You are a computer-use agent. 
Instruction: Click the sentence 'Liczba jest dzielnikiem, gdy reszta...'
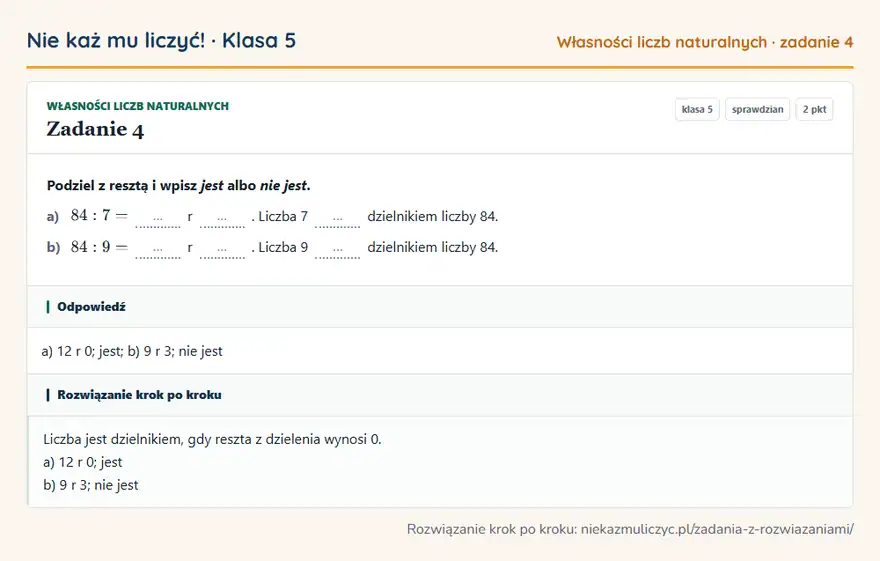pyautogui.click(x=212, y=439)
